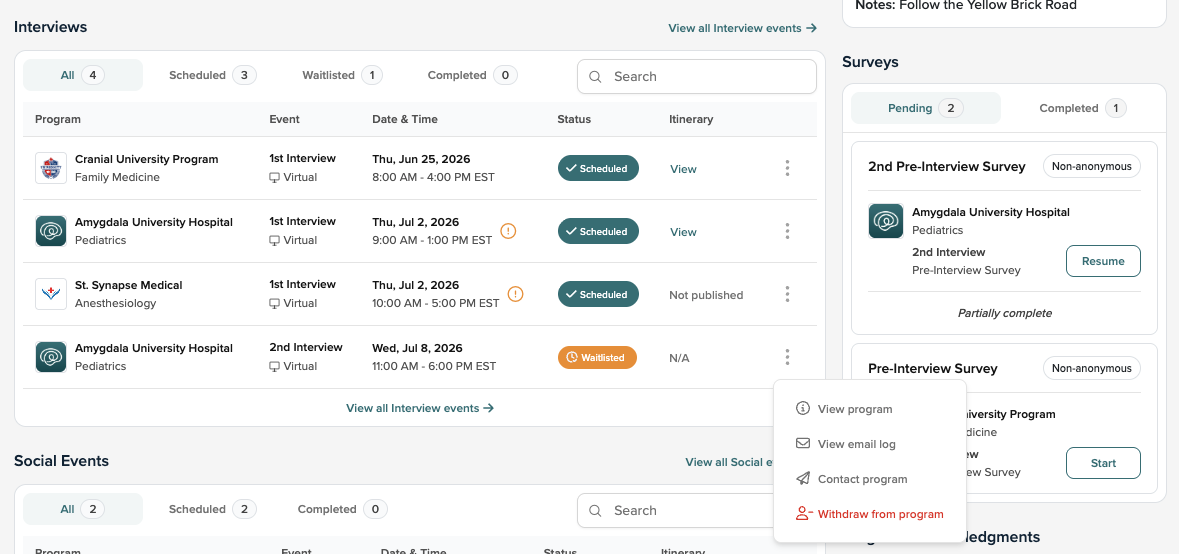
Task: Click Wed, Jul 8, 2026 date text
Action: coord(417,348)
